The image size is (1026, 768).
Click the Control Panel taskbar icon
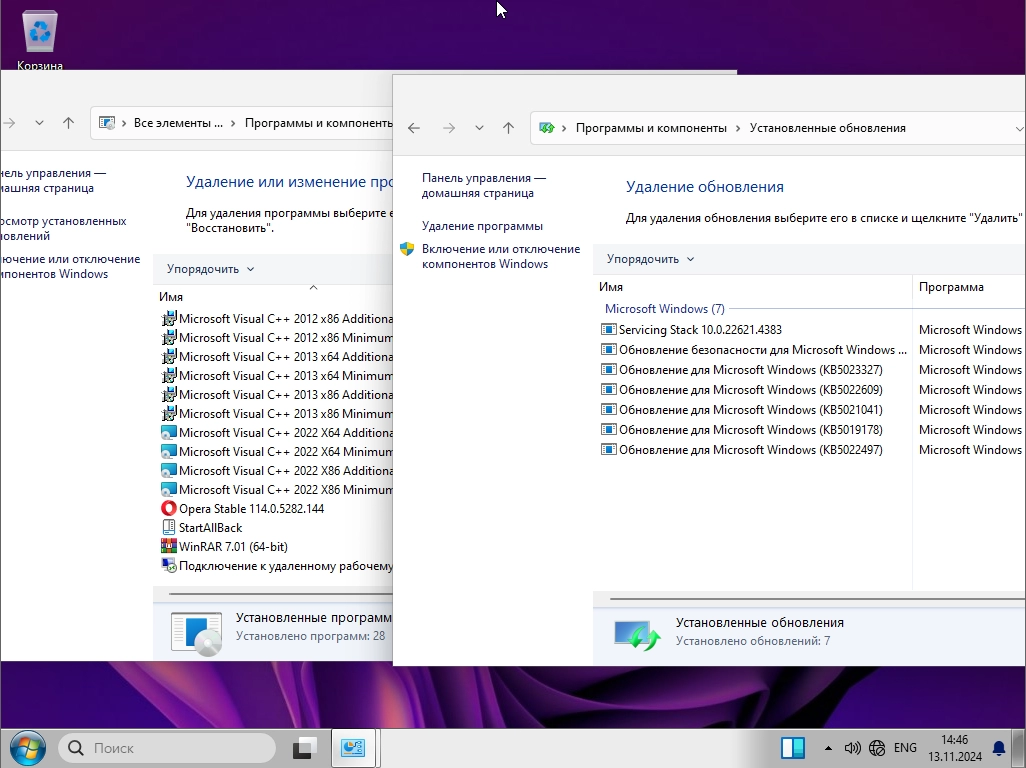pos(353,748)
